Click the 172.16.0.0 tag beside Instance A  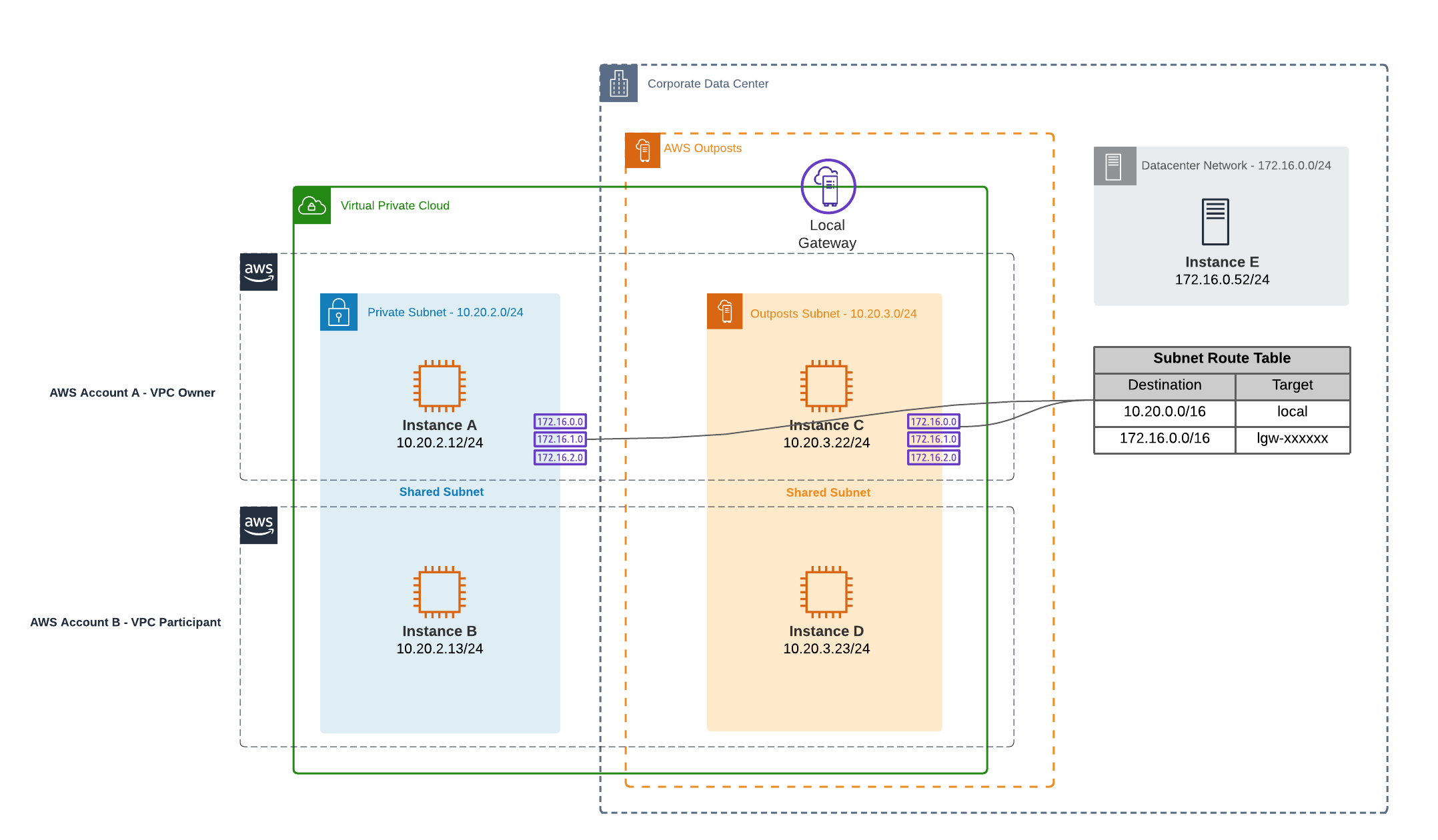[560, 421]
